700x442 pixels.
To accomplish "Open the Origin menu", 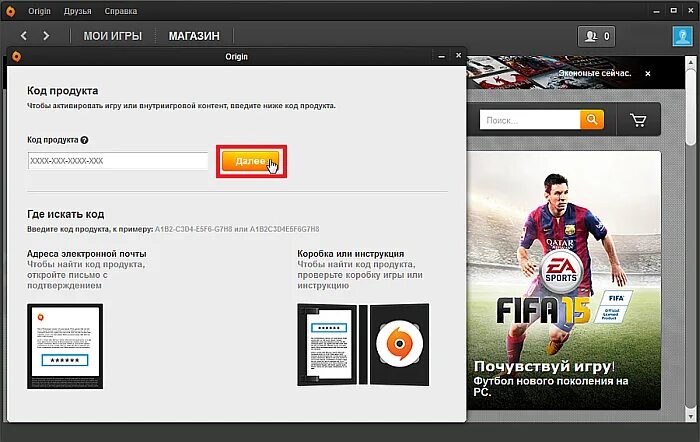I will click(39, 11).
